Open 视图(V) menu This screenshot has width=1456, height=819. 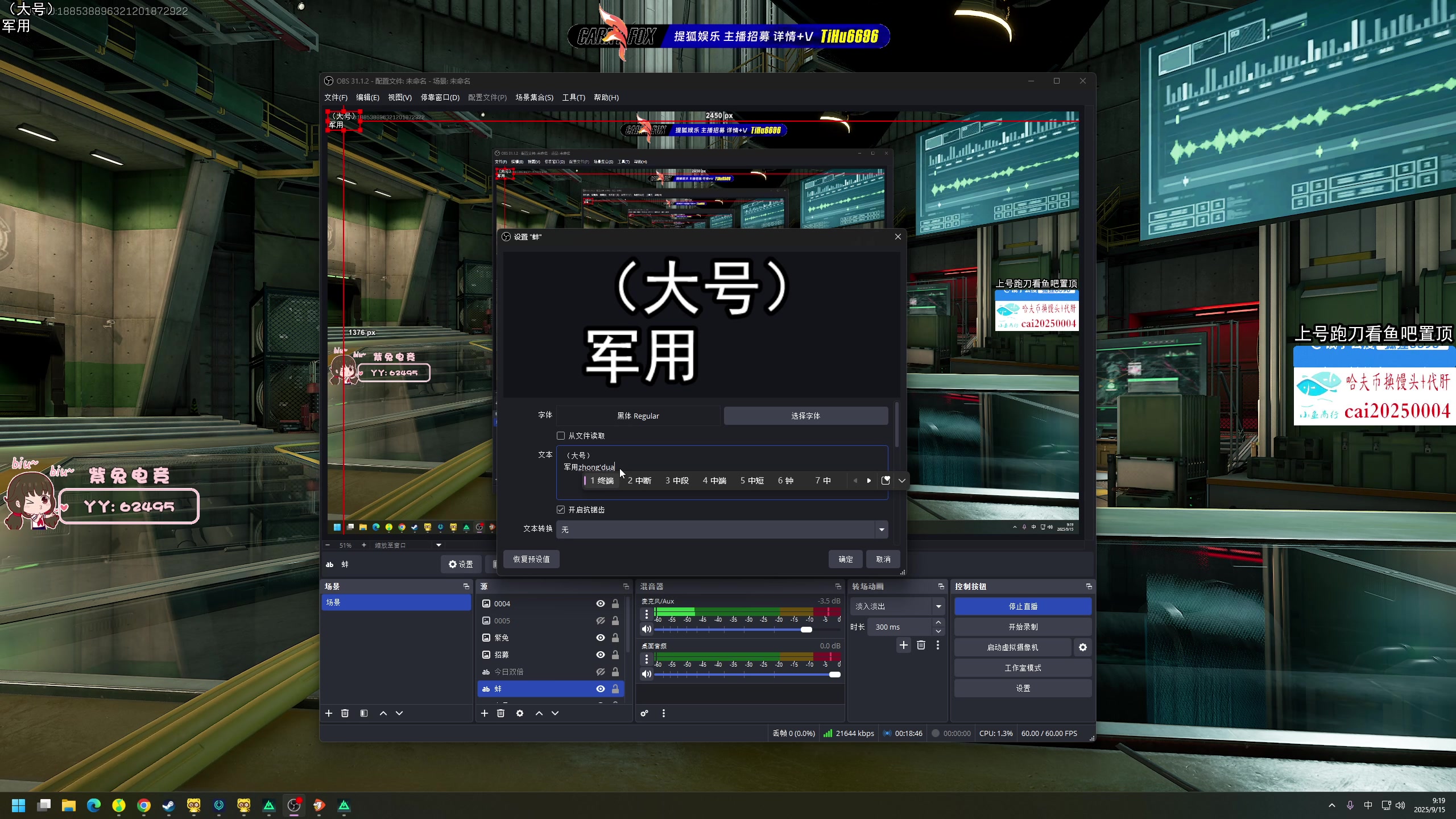[x=400, y=97]
